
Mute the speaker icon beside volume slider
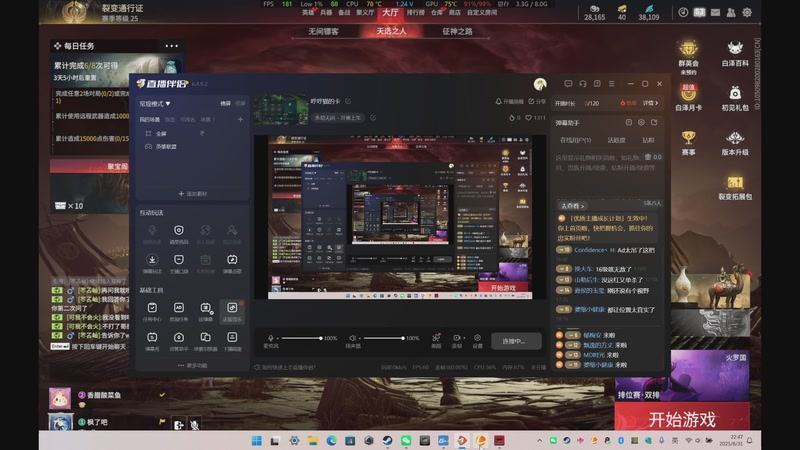tap(352, 338)
